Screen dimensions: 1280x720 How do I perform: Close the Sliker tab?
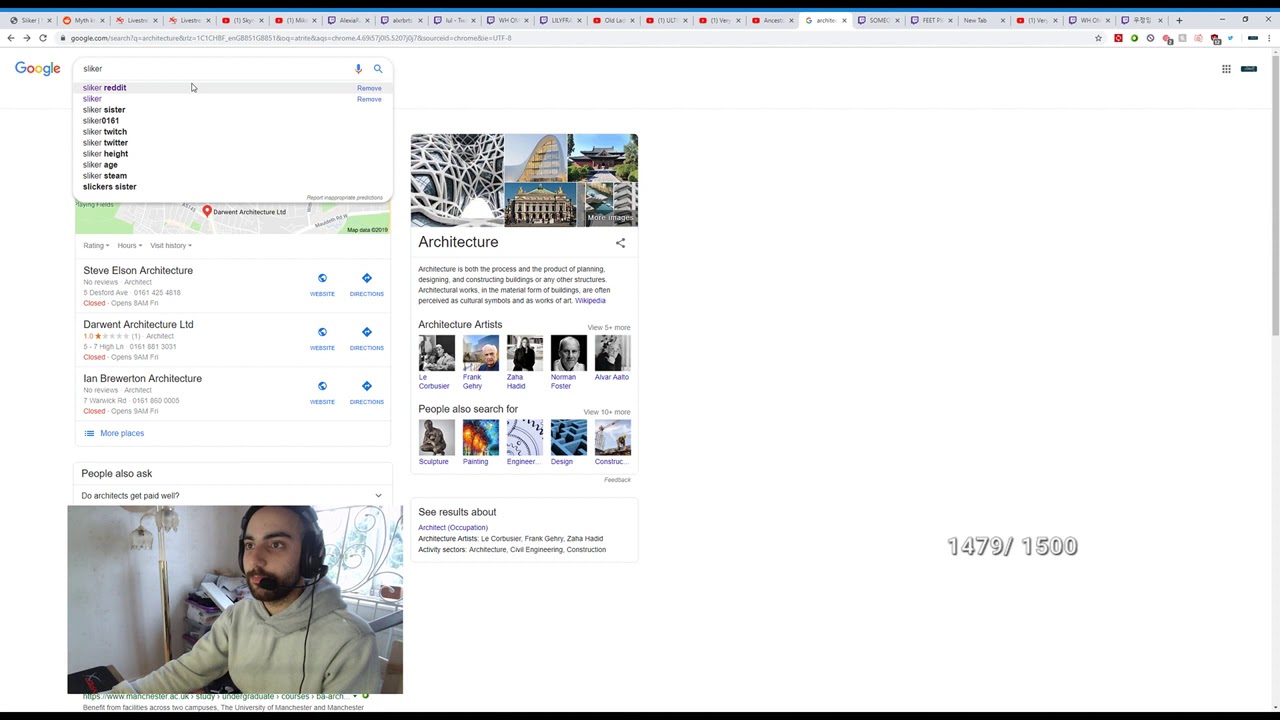tap(49, 20)
